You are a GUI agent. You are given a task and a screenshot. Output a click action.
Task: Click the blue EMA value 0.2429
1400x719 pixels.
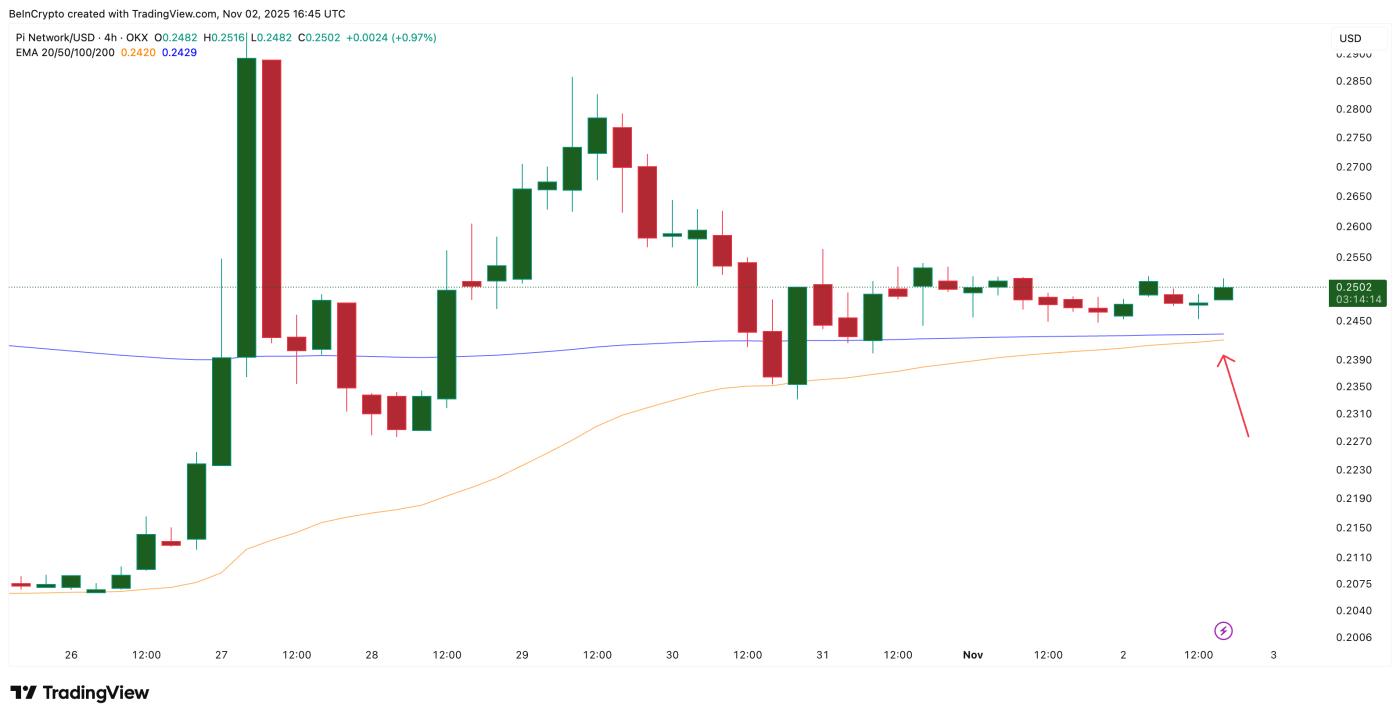click(179, 52)
